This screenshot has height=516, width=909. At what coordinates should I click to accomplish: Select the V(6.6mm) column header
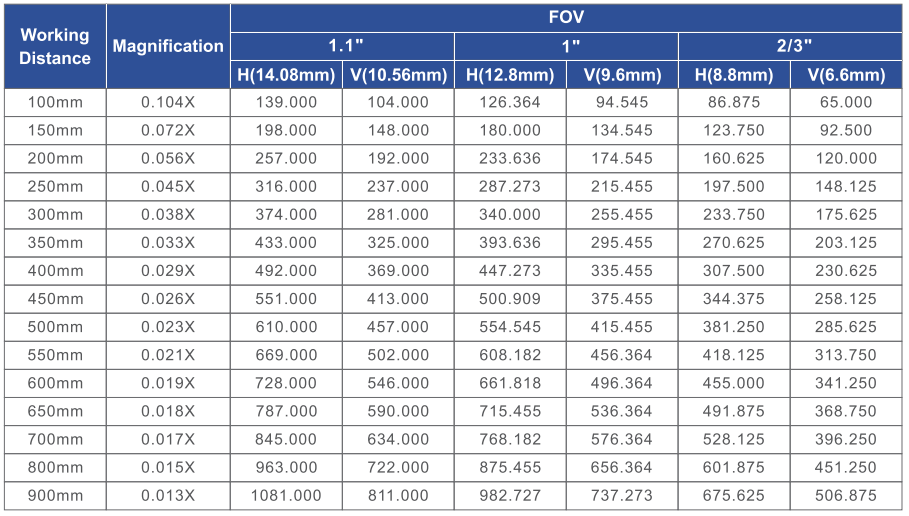[x=846, y=75]
